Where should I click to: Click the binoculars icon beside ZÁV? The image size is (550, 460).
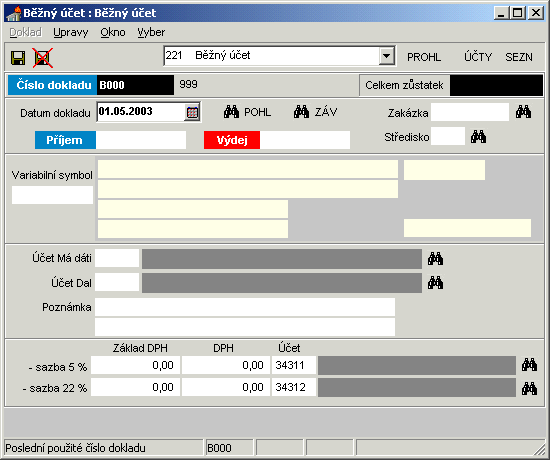[301, 112]
